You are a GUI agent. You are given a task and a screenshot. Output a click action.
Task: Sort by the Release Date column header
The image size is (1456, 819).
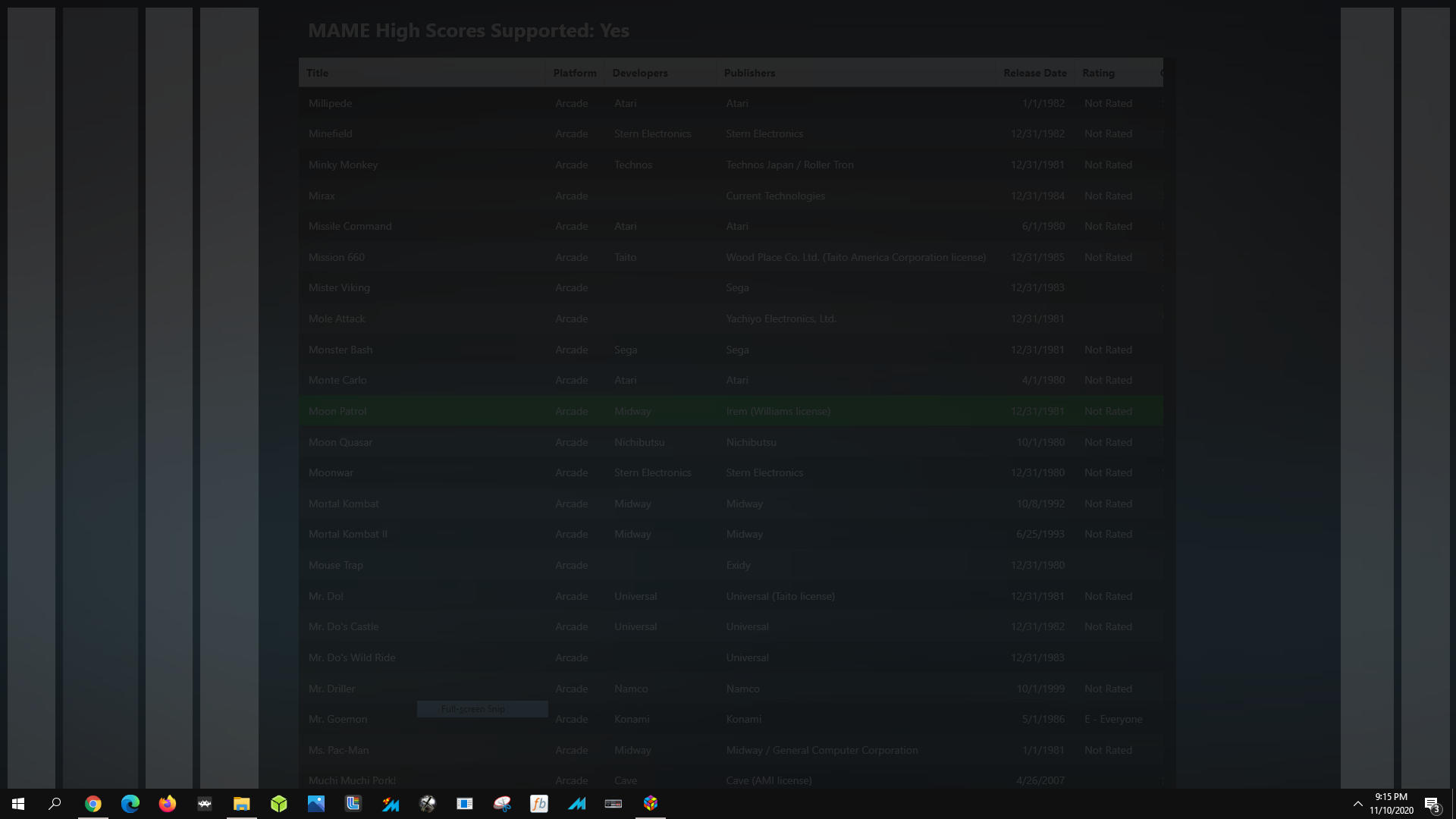[1035, 73]
